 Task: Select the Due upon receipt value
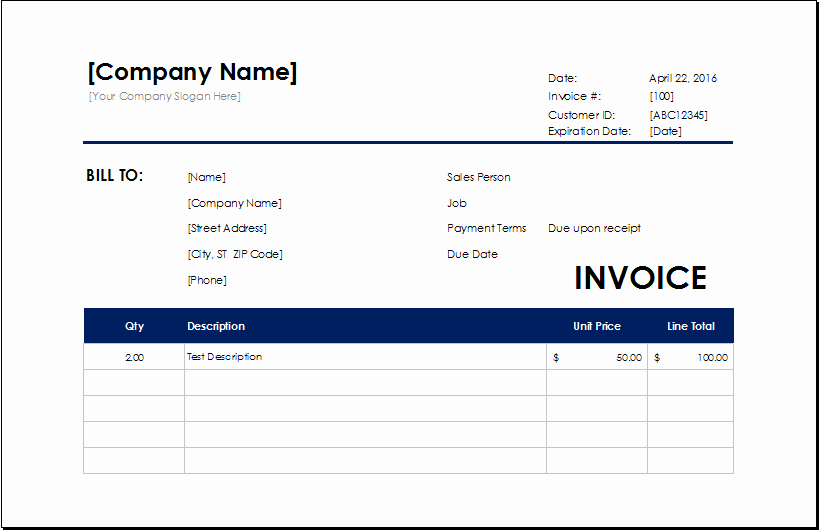click(594, 228)
